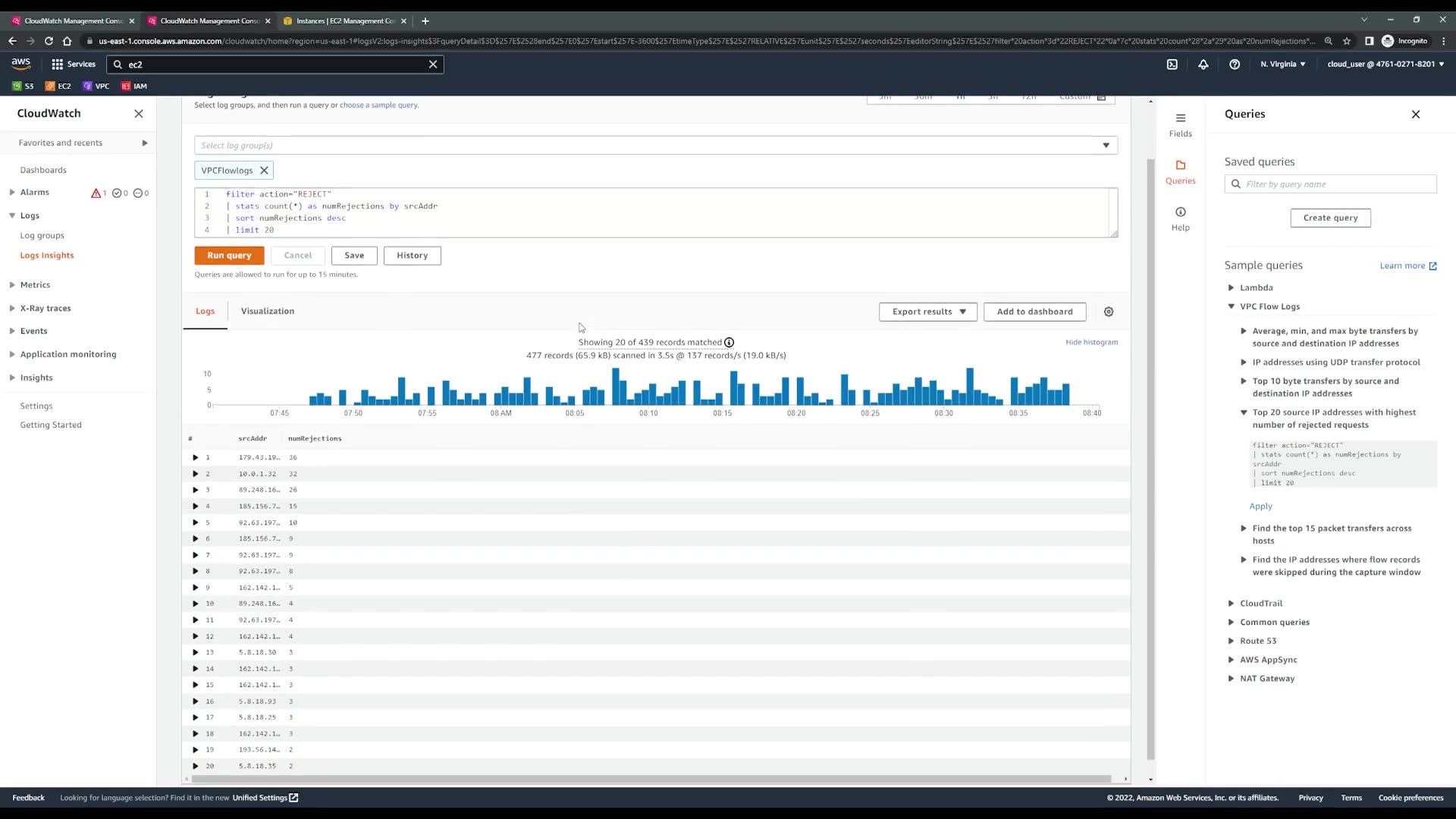Expand result row 2 for 10.0.1.32
Viewport: 1456px width, 819px height.
coord(196,474)
